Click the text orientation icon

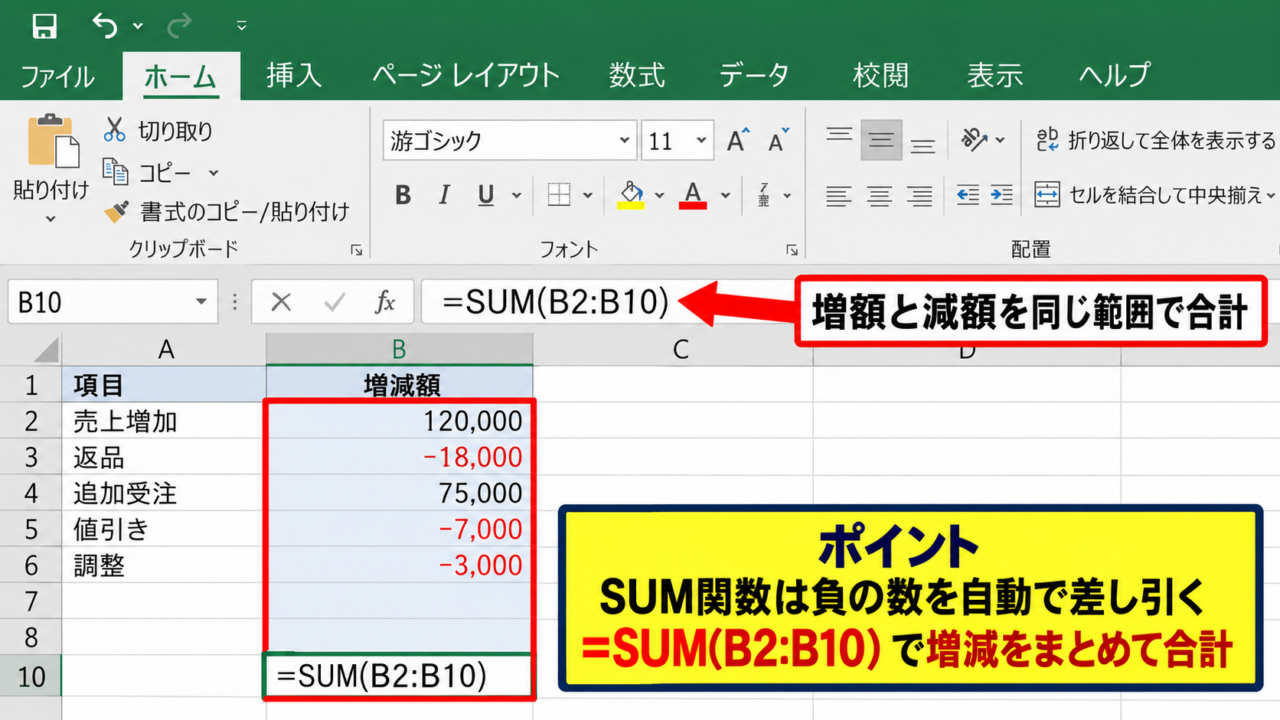point(975,139)
